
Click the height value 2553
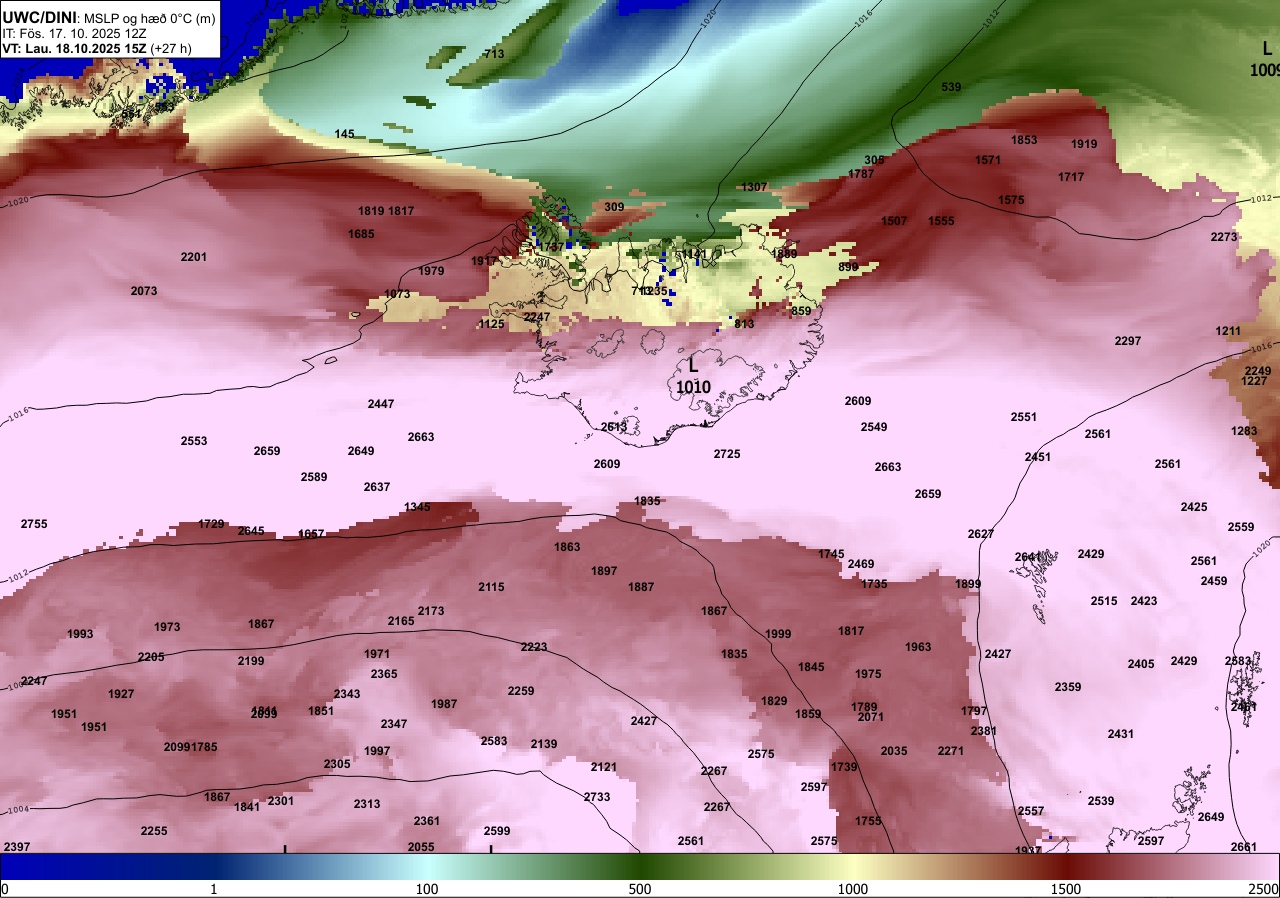pyautogui.click(x=194, y=441)
